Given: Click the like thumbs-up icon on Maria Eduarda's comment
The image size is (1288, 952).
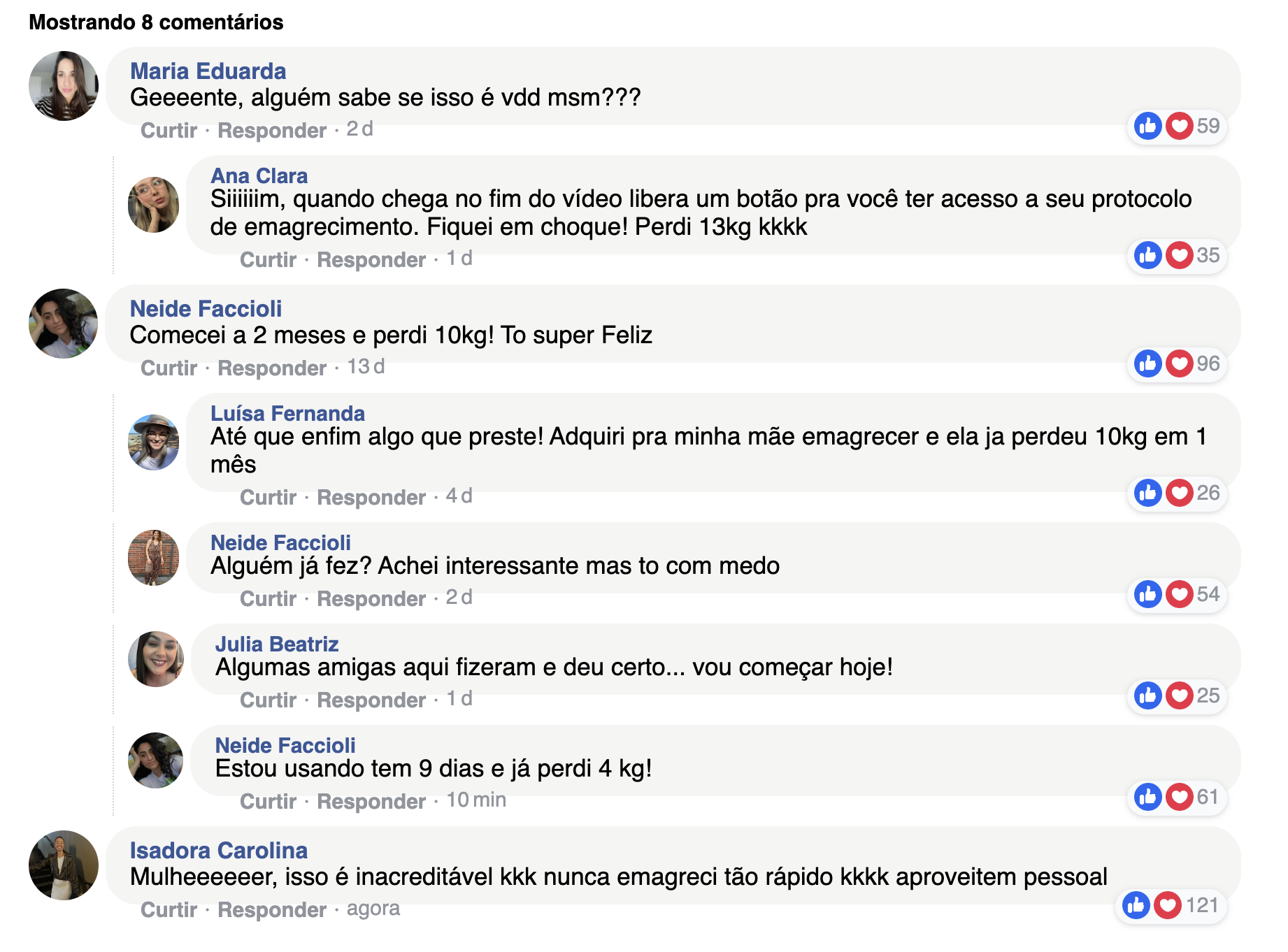Looking at the screenshot, I should tap(1147, 127).
